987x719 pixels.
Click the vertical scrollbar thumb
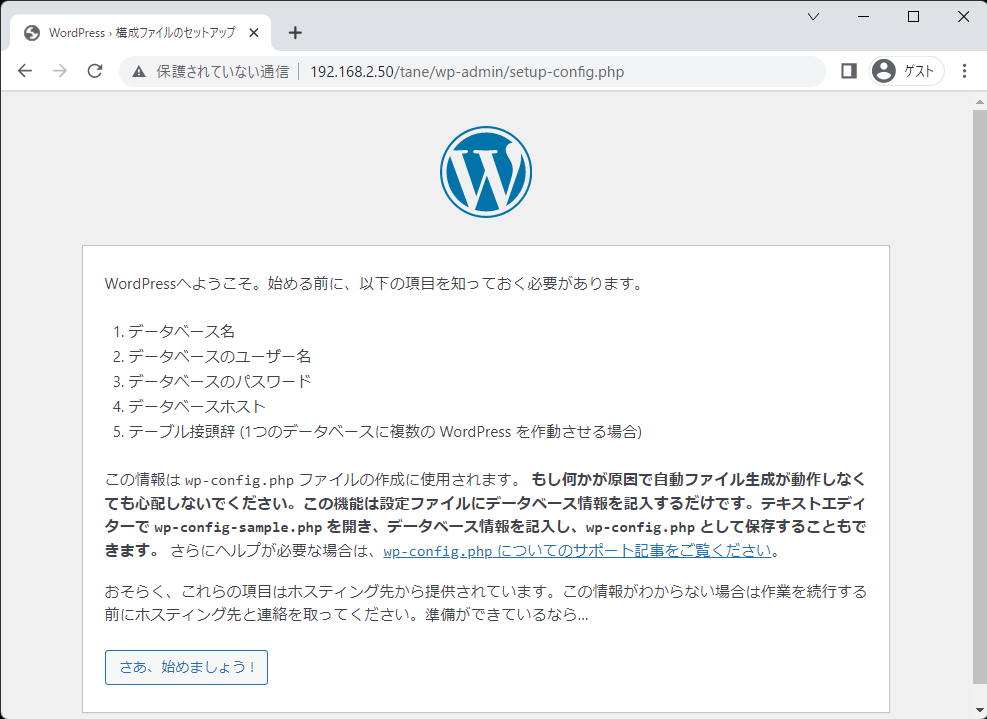click(979, 395)
